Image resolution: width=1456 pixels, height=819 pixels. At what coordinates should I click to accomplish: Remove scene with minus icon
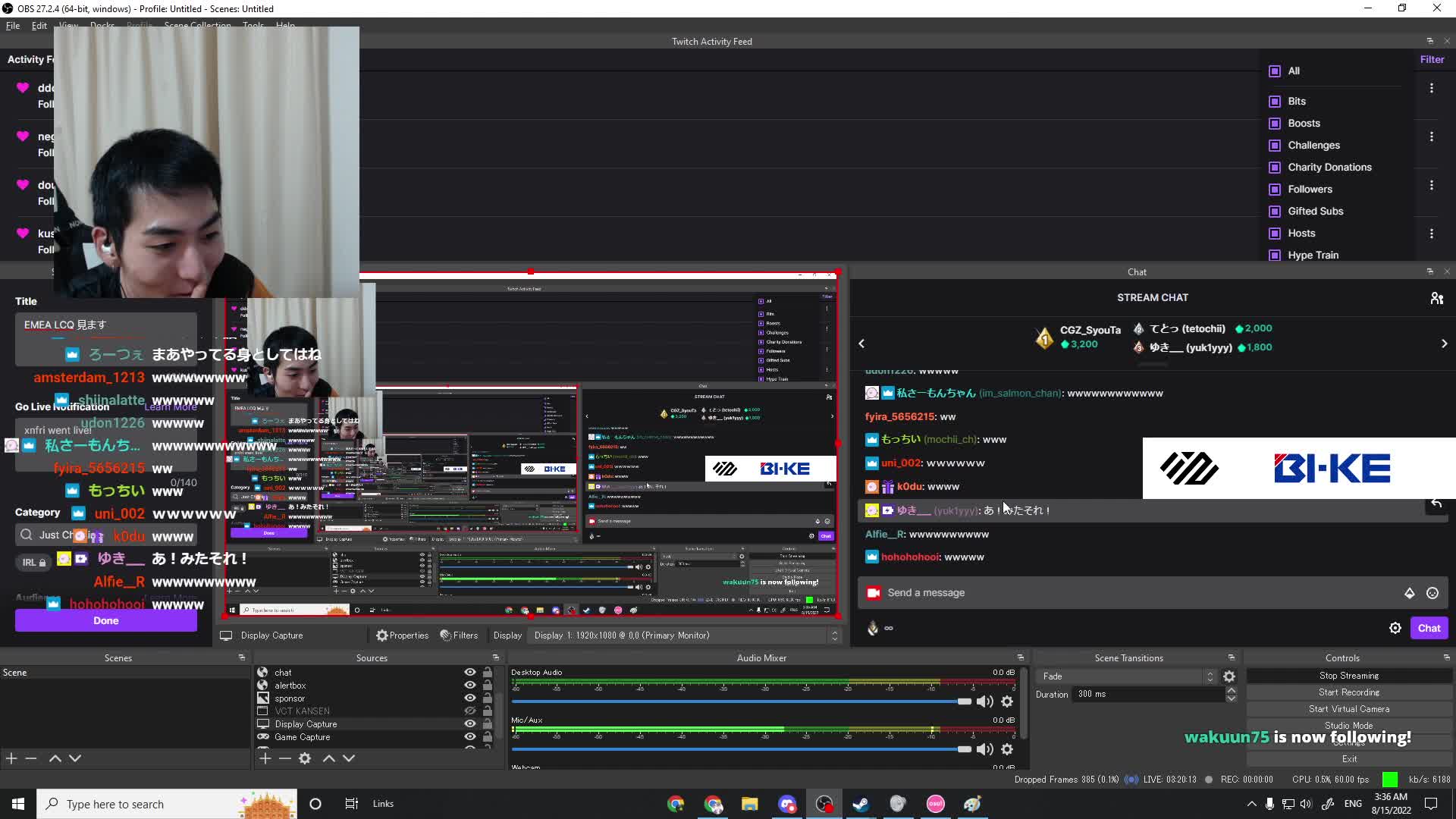tap(31, 758)
